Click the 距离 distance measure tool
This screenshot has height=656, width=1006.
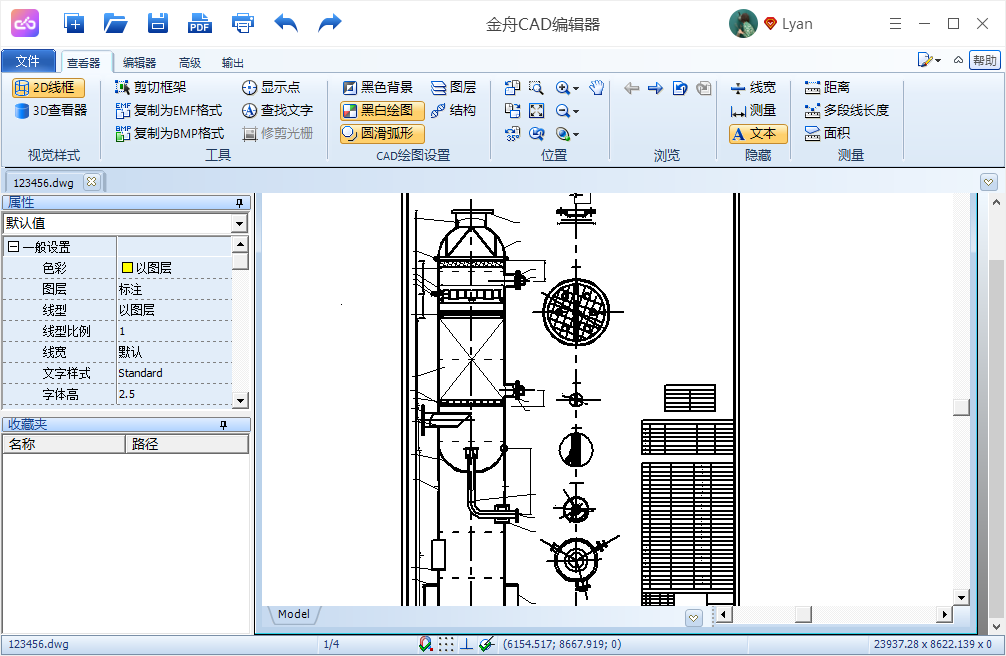[827, 88]
